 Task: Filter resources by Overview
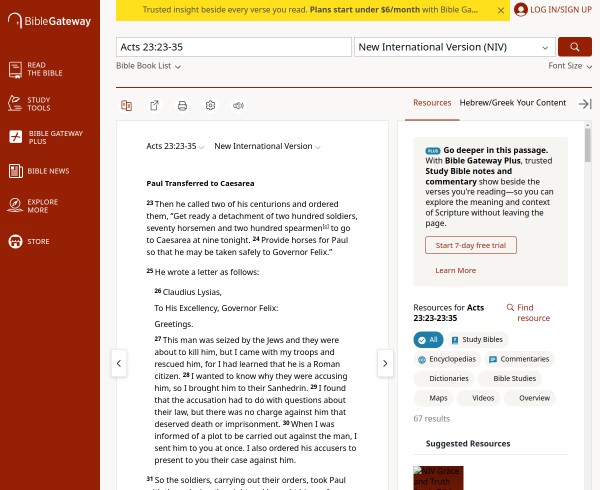coord(530,398)
